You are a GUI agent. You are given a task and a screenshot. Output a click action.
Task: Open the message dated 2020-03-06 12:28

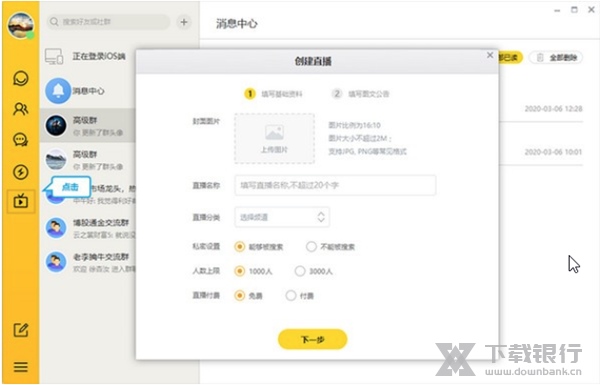[541, 109]
